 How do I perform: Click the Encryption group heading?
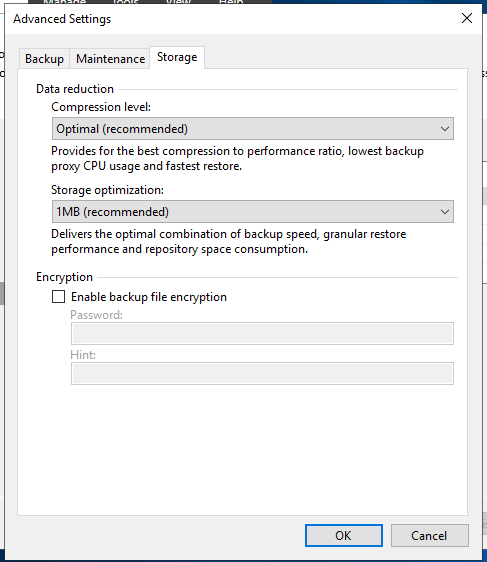tap(65, 277)
